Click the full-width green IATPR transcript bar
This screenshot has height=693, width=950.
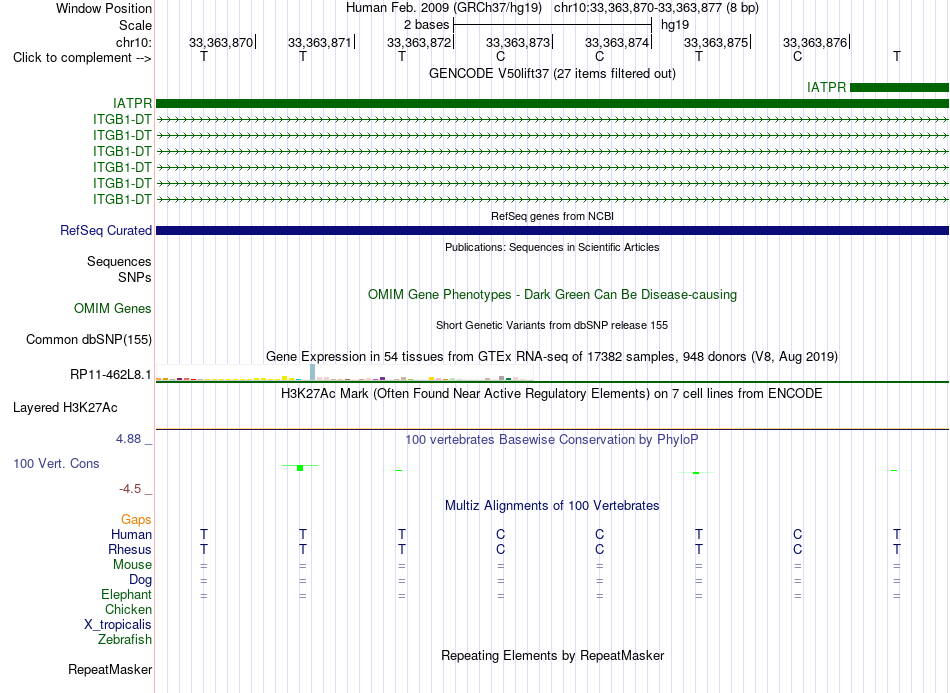tap(552, 104)
